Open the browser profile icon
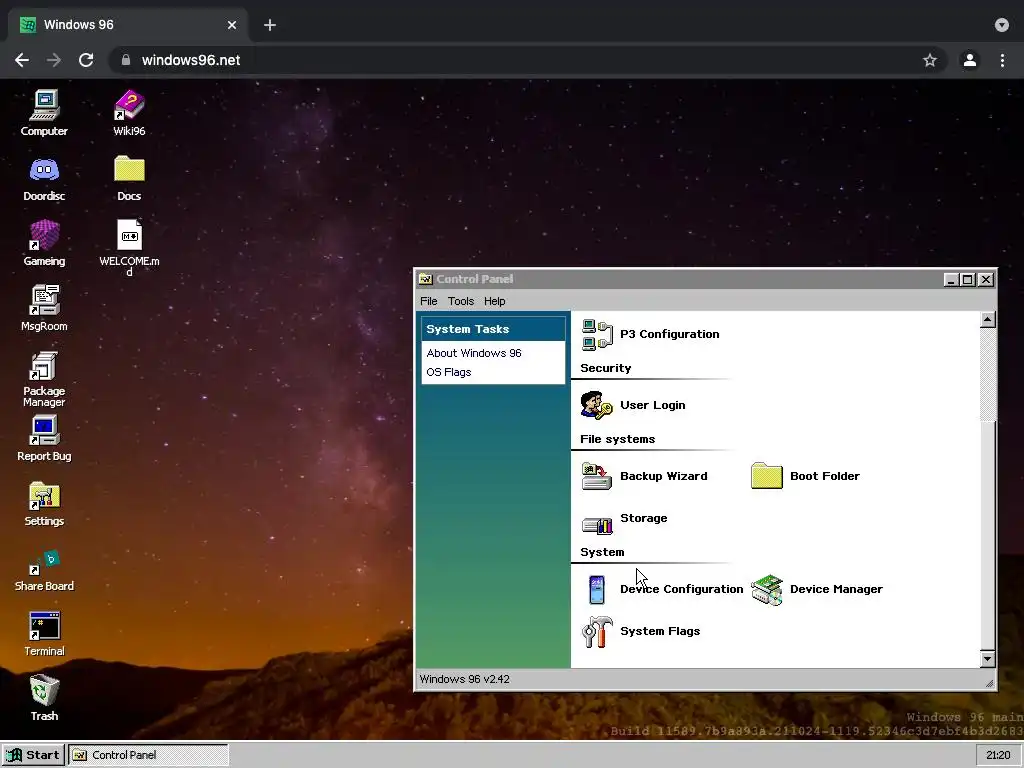Screen dimensions: 1024x768 click(970, 60)
